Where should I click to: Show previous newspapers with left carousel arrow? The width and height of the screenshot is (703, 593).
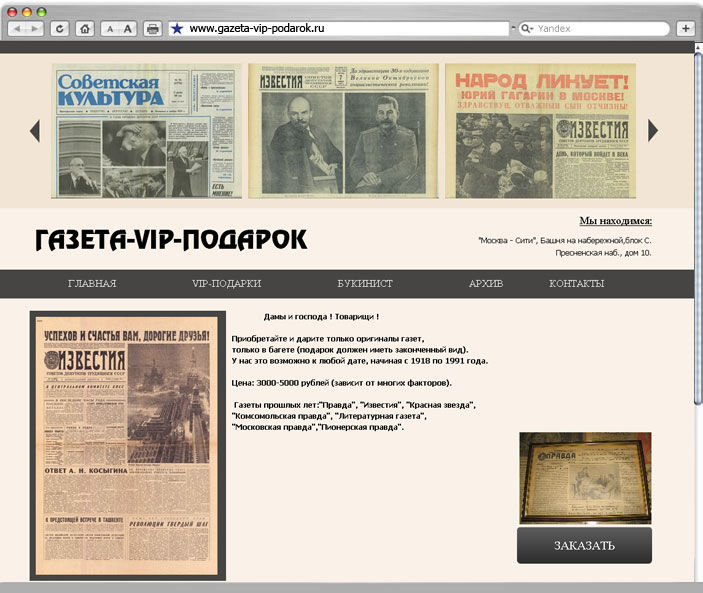point(35,131)
